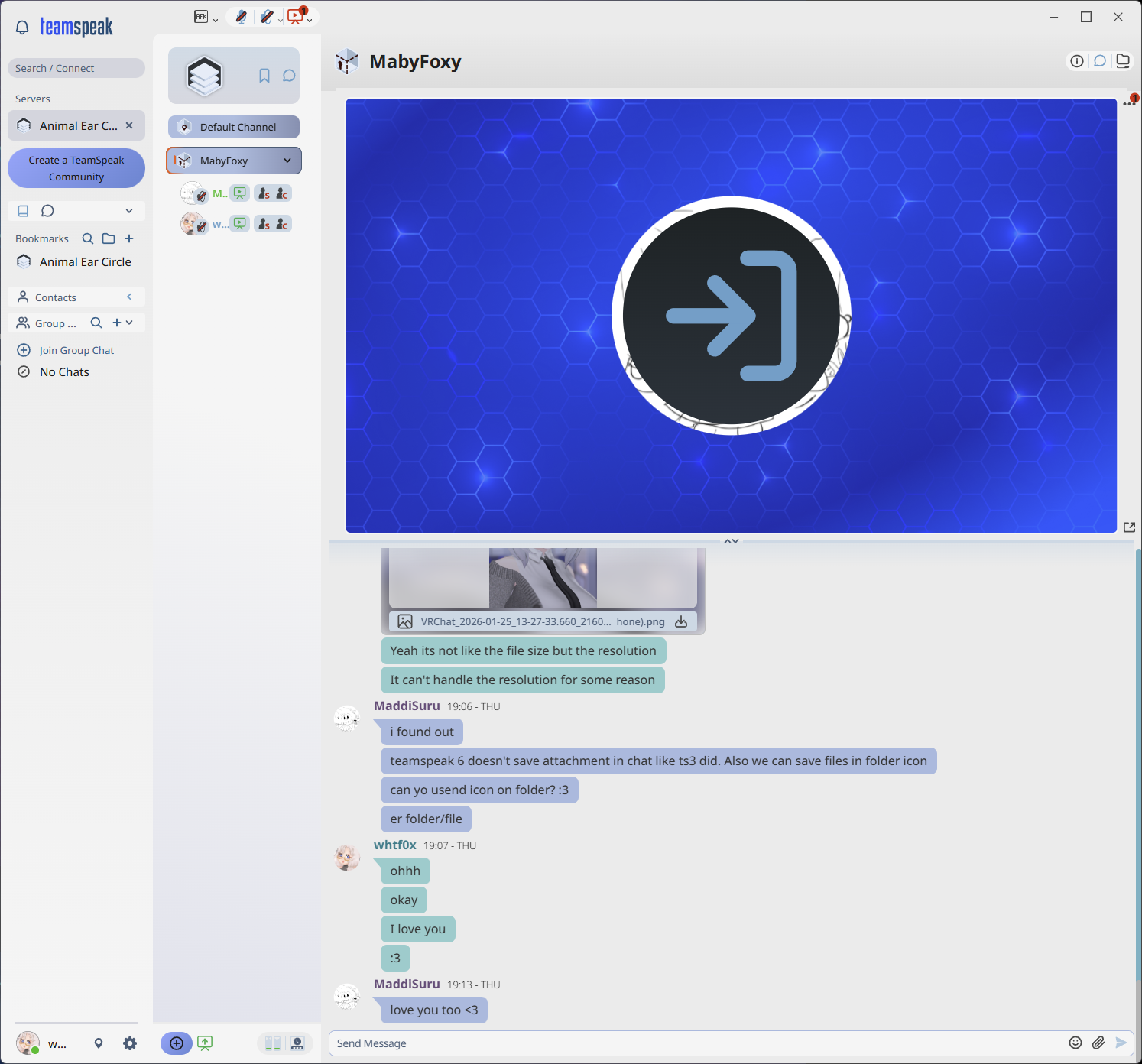Image resolution: width=1142 pixels, height=1064 pixels.
Task: Click the notifications bell icon
Action: (x=22, y=28)
